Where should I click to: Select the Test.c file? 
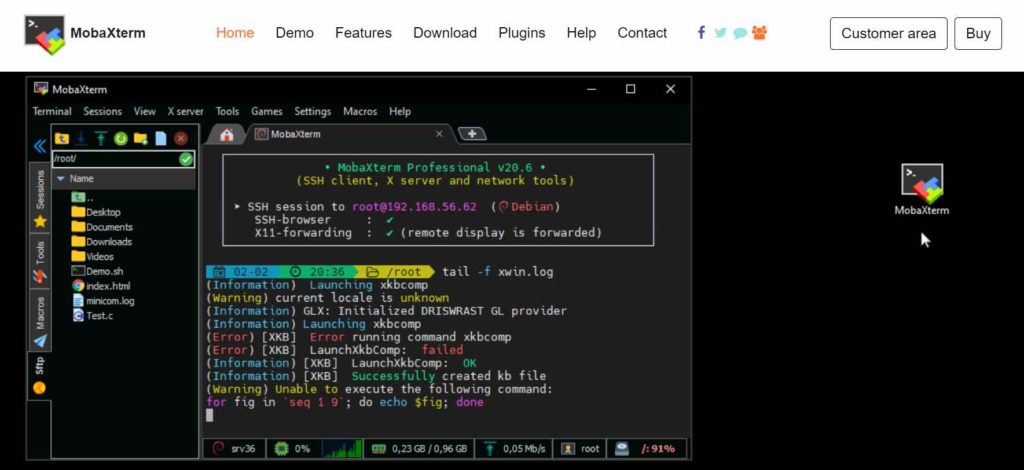93,315
